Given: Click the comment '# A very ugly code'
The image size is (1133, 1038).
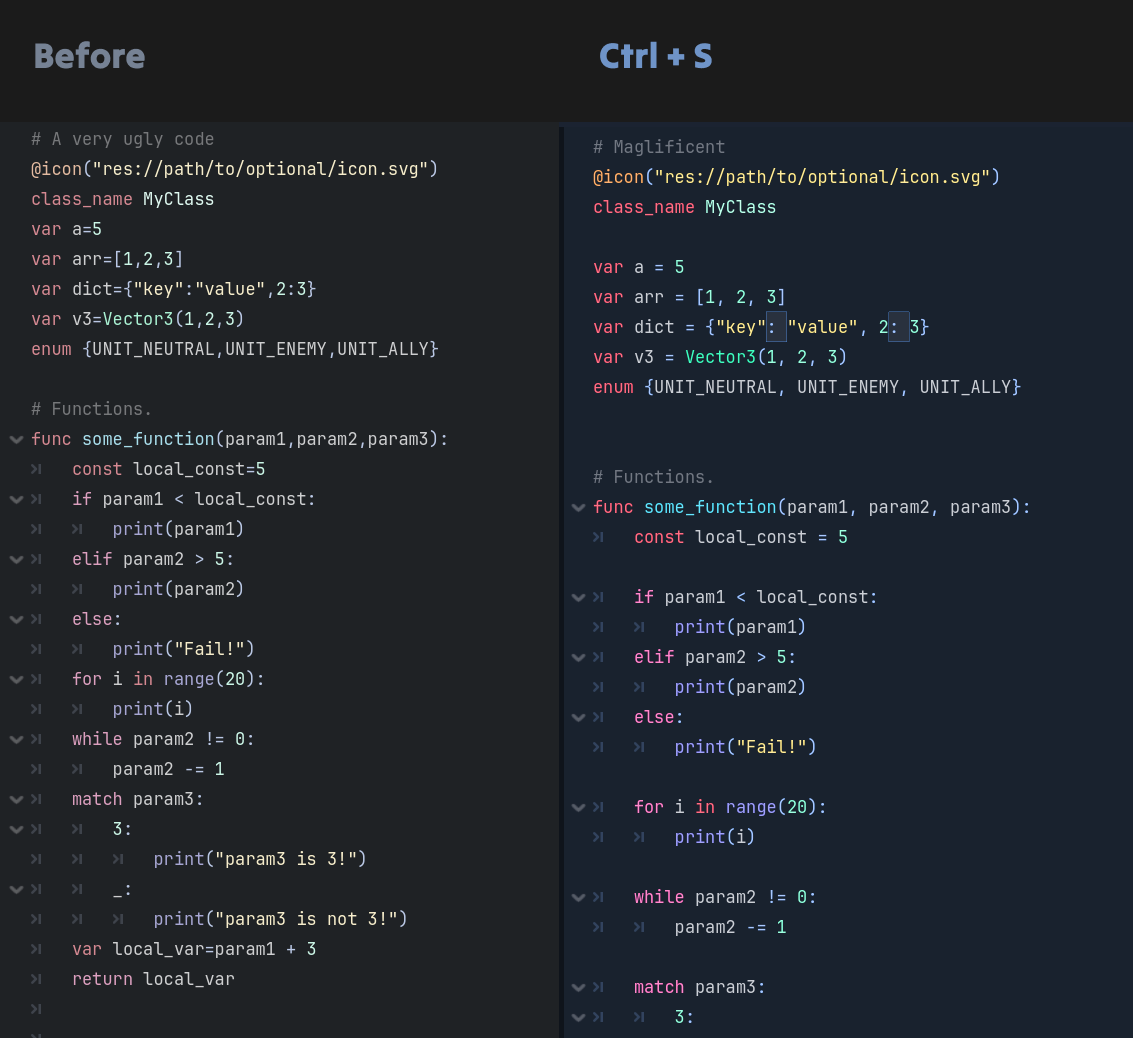Looking at the screenshot, I should pos(123,139).
